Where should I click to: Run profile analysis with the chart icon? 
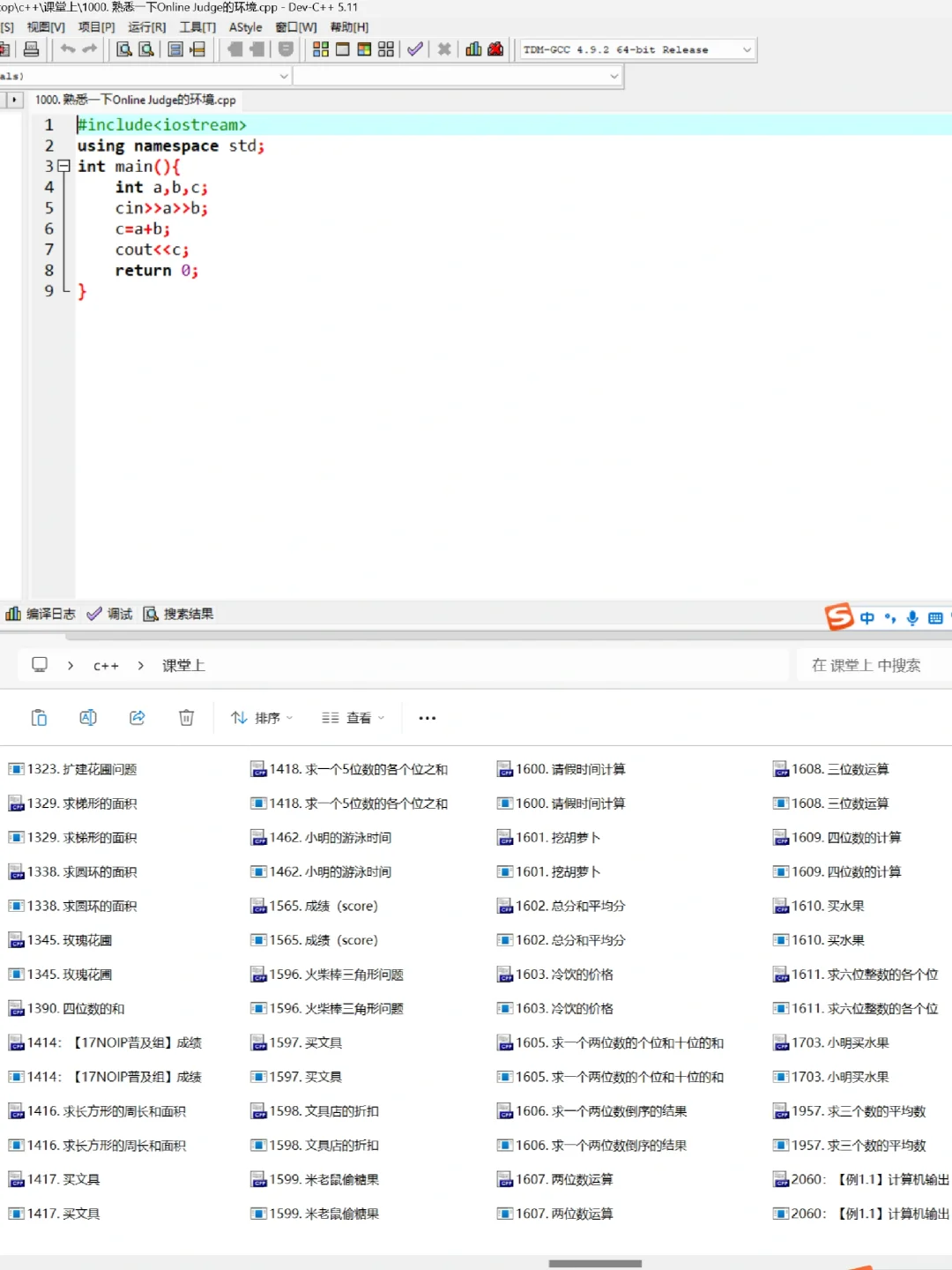tap(473, 49)
